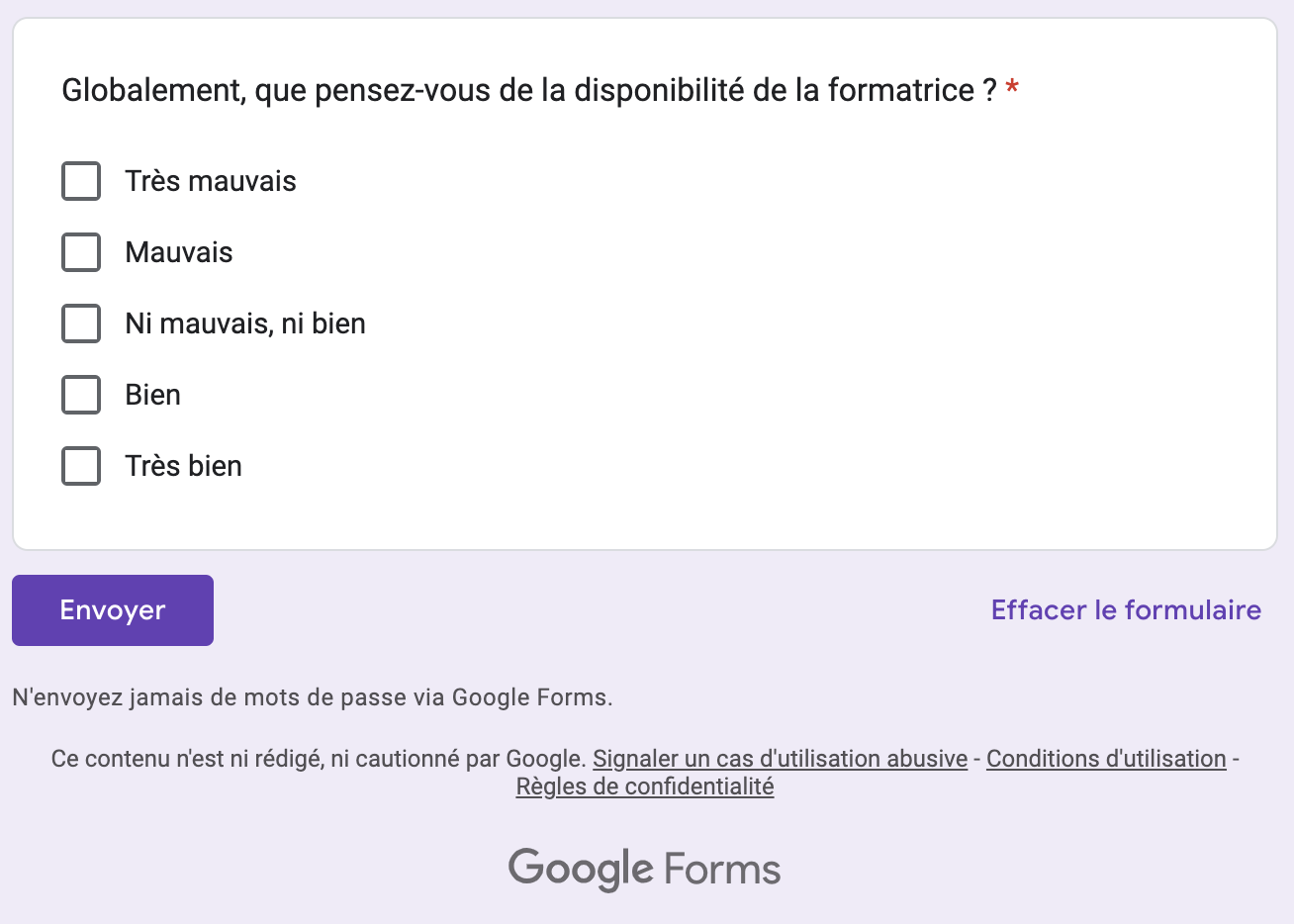
Task: Click the password warning text below Envoyer
Action: 313,697
